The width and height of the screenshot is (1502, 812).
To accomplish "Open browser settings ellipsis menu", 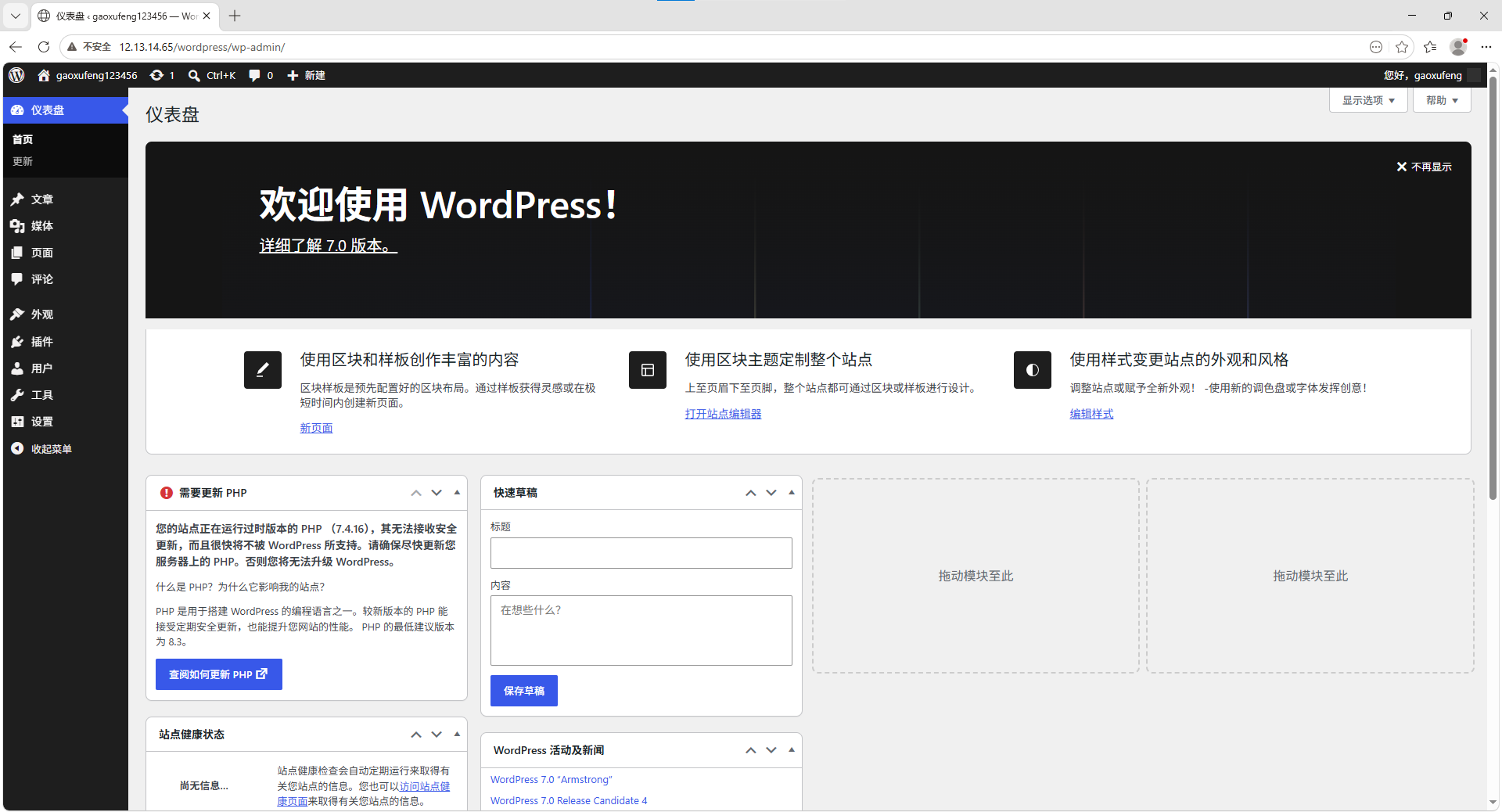I will (x=1486, y=47).
